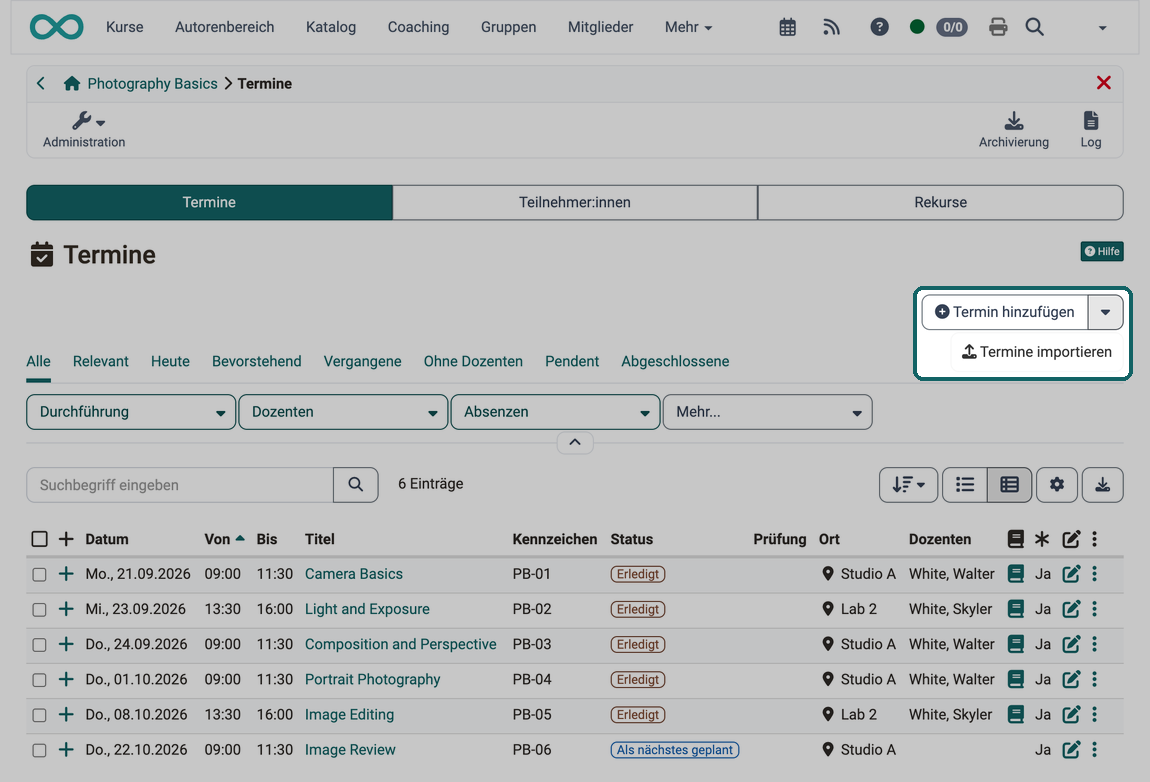Open the arrow next to Termin hinzufügen
This screenshot has height=782, width=1150.
coord(1105,313)
